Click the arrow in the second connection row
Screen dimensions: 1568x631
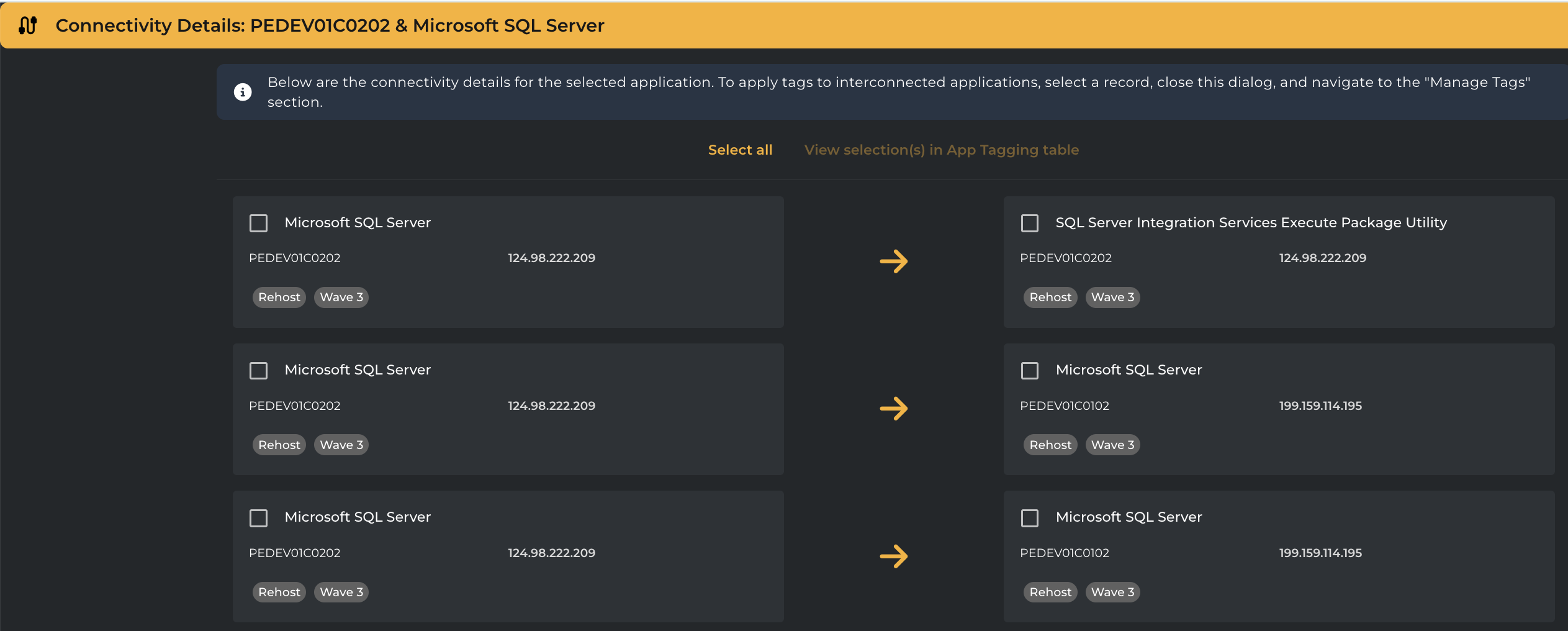(893, 409)
